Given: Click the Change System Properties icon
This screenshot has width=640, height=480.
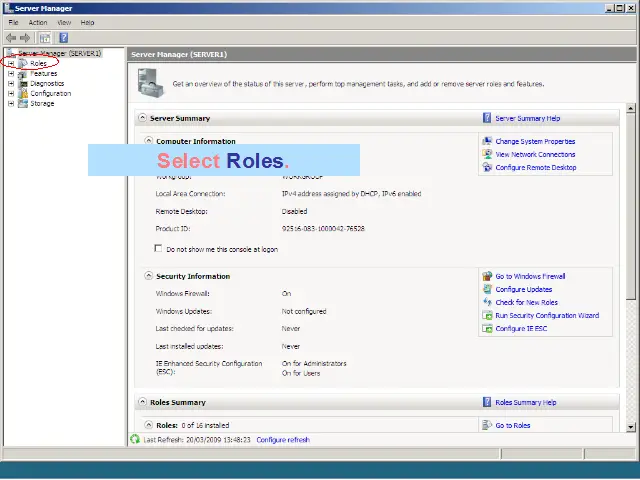Looking at the screenshot, I should click(487, 141).
